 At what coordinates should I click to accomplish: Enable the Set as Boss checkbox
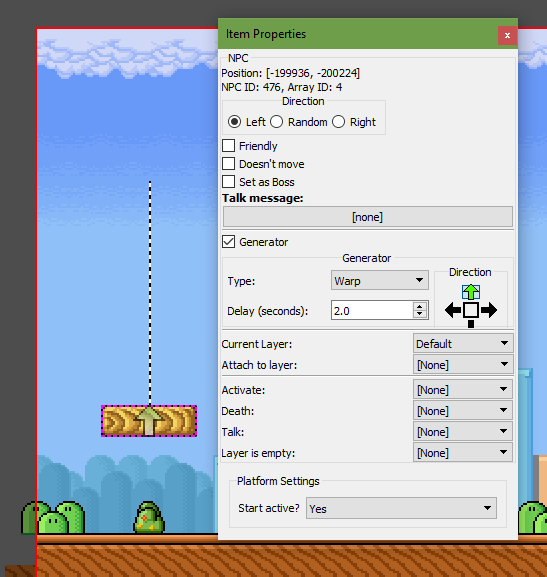coord(229,182)
